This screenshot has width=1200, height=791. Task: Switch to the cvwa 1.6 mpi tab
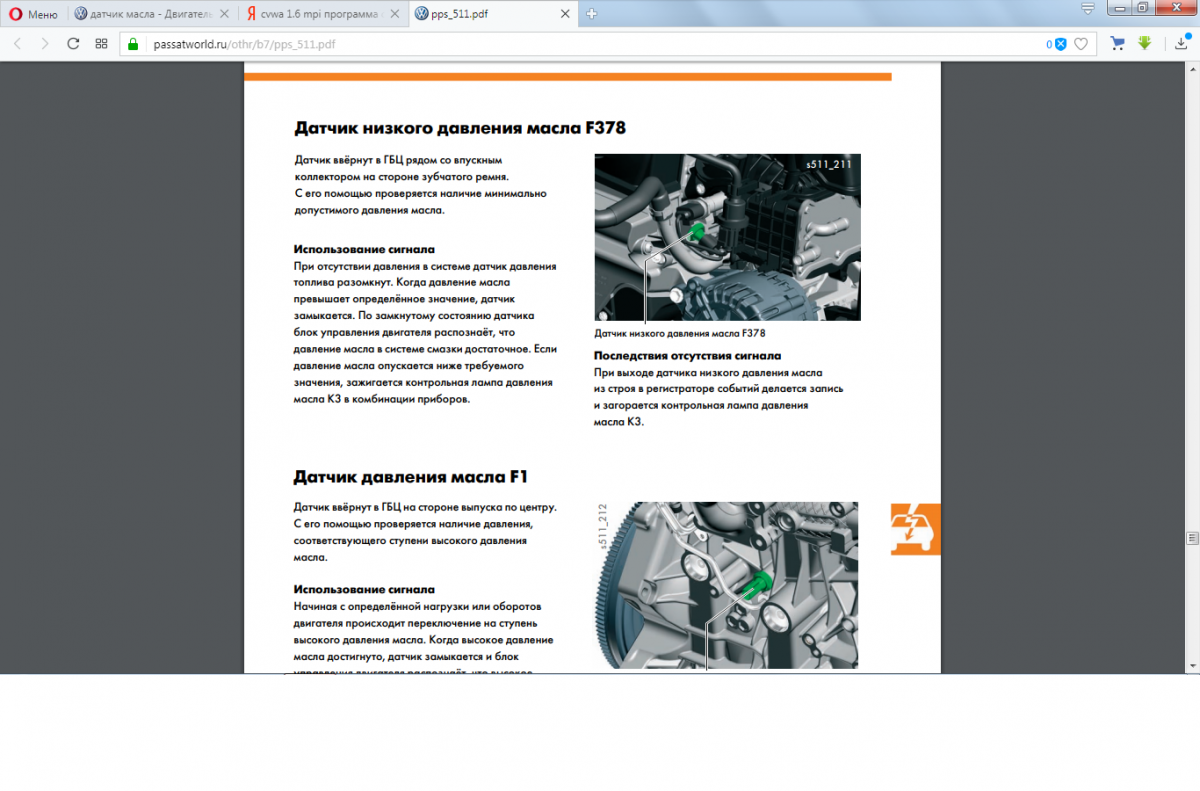coord(325,14)
